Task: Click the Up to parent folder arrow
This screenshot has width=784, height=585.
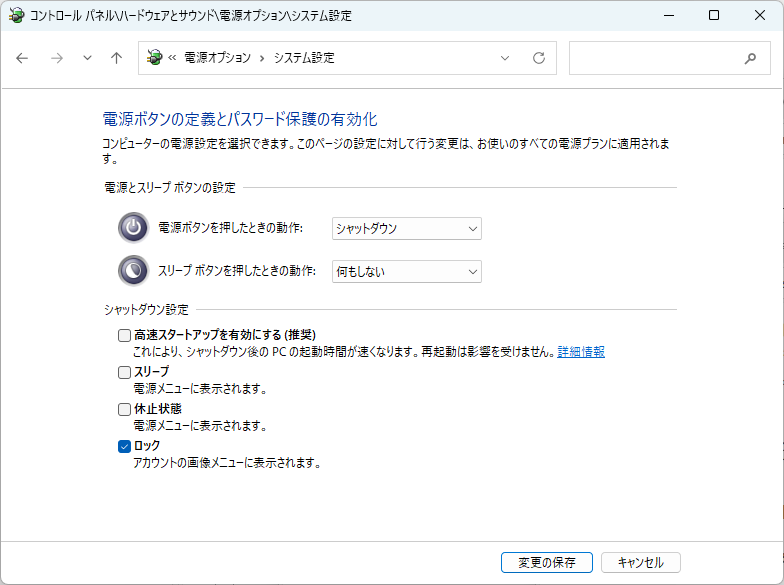Action: 116,58
